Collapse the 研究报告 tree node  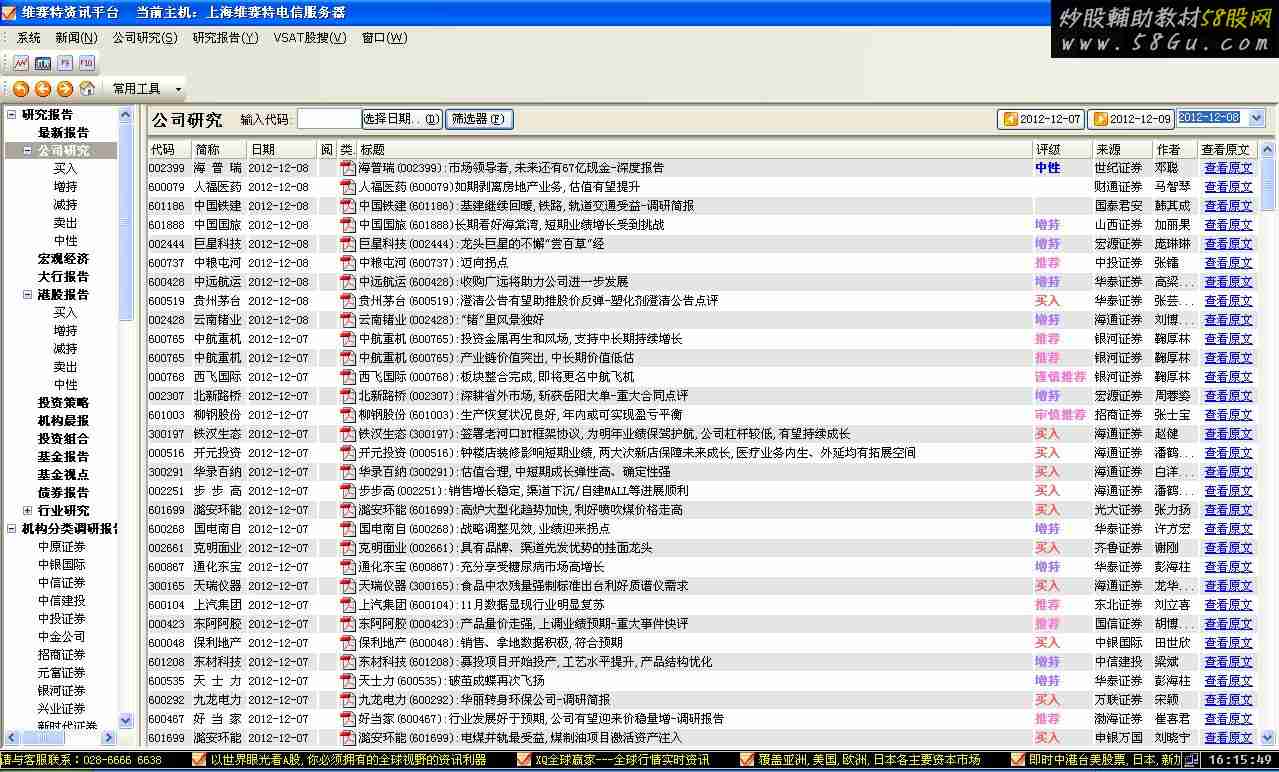point(12,115)
